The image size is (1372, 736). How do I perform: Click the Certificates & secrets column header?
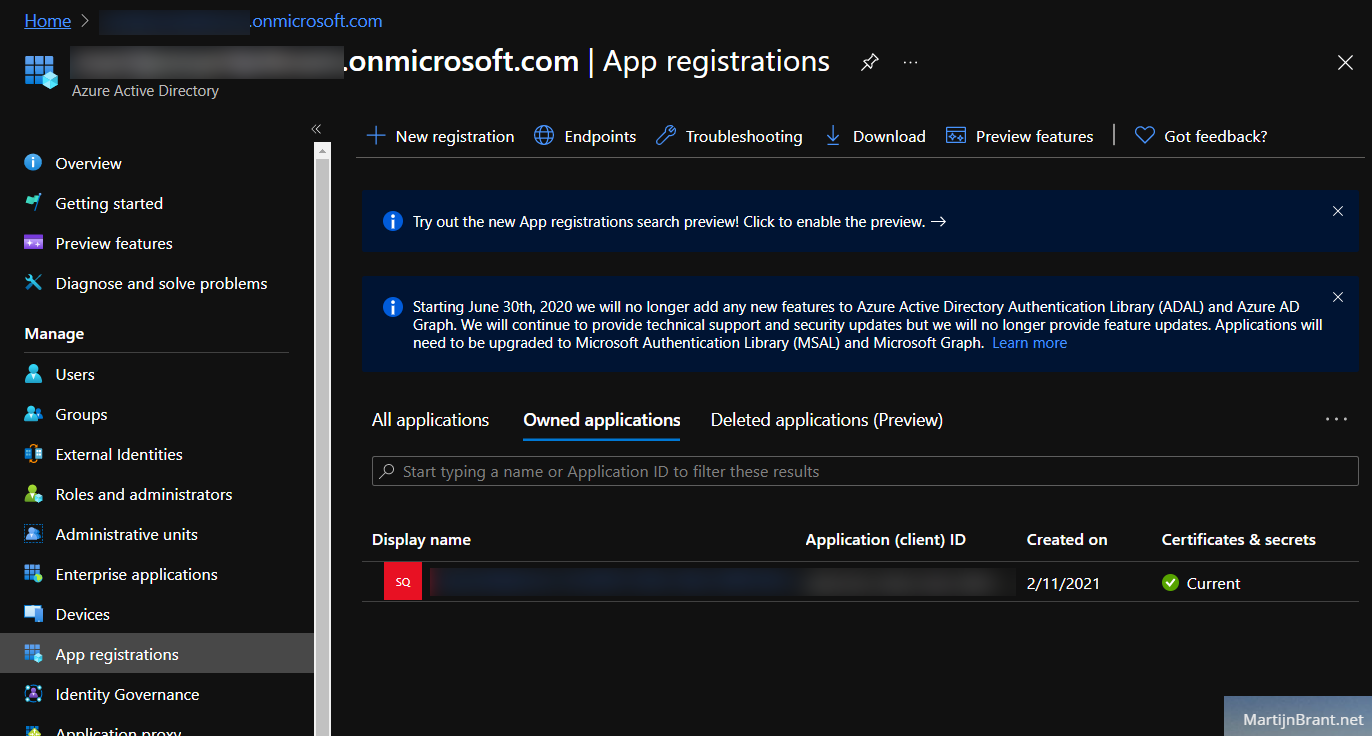[1239, 539]
